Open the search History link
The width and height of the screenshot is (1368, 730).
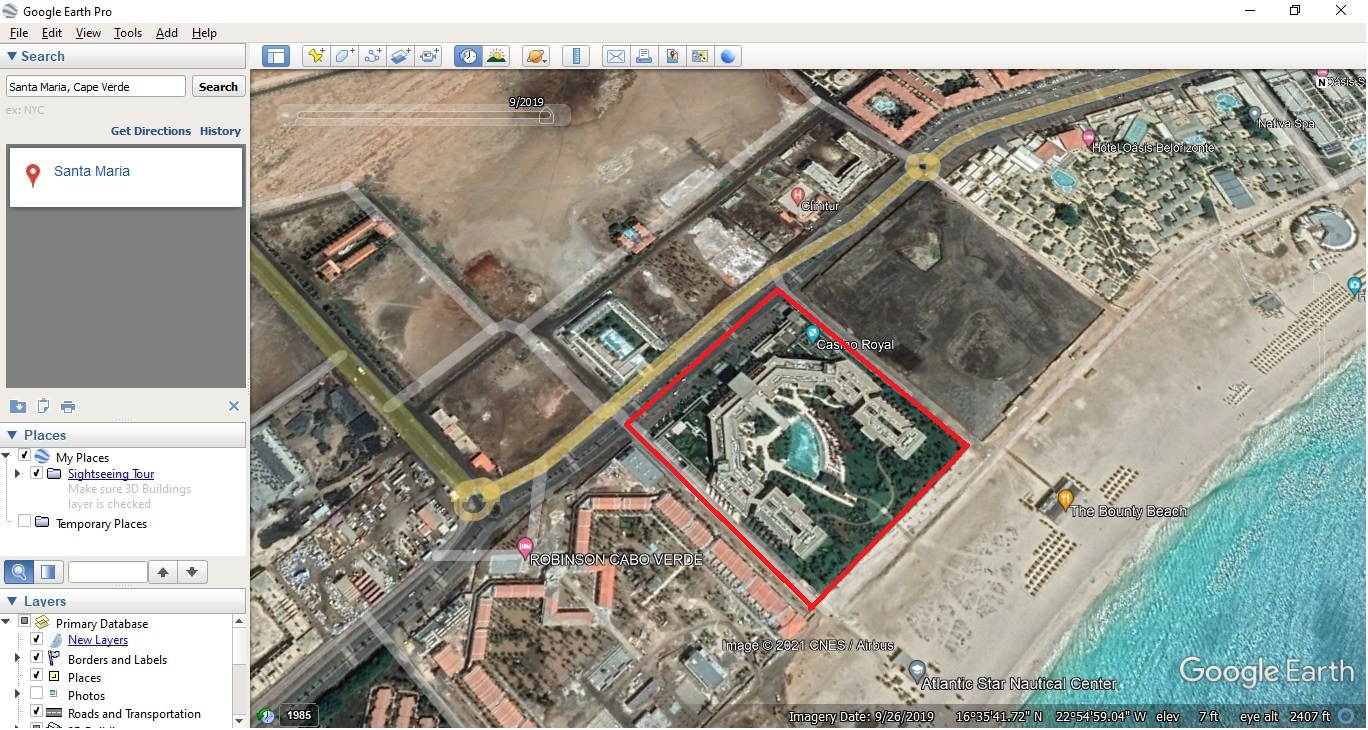click(x=220, y=131)
